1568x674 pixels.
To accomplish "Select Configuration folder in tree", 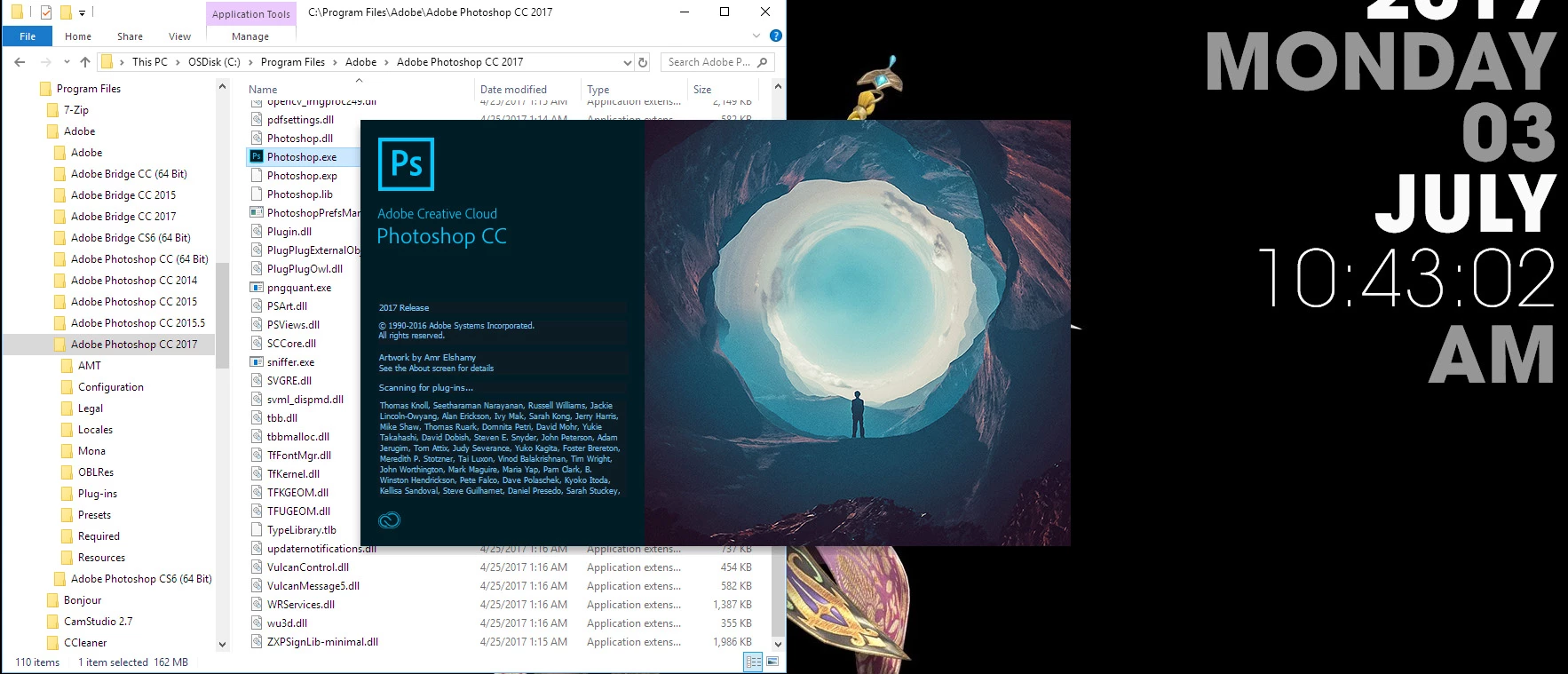I will 111,387.
